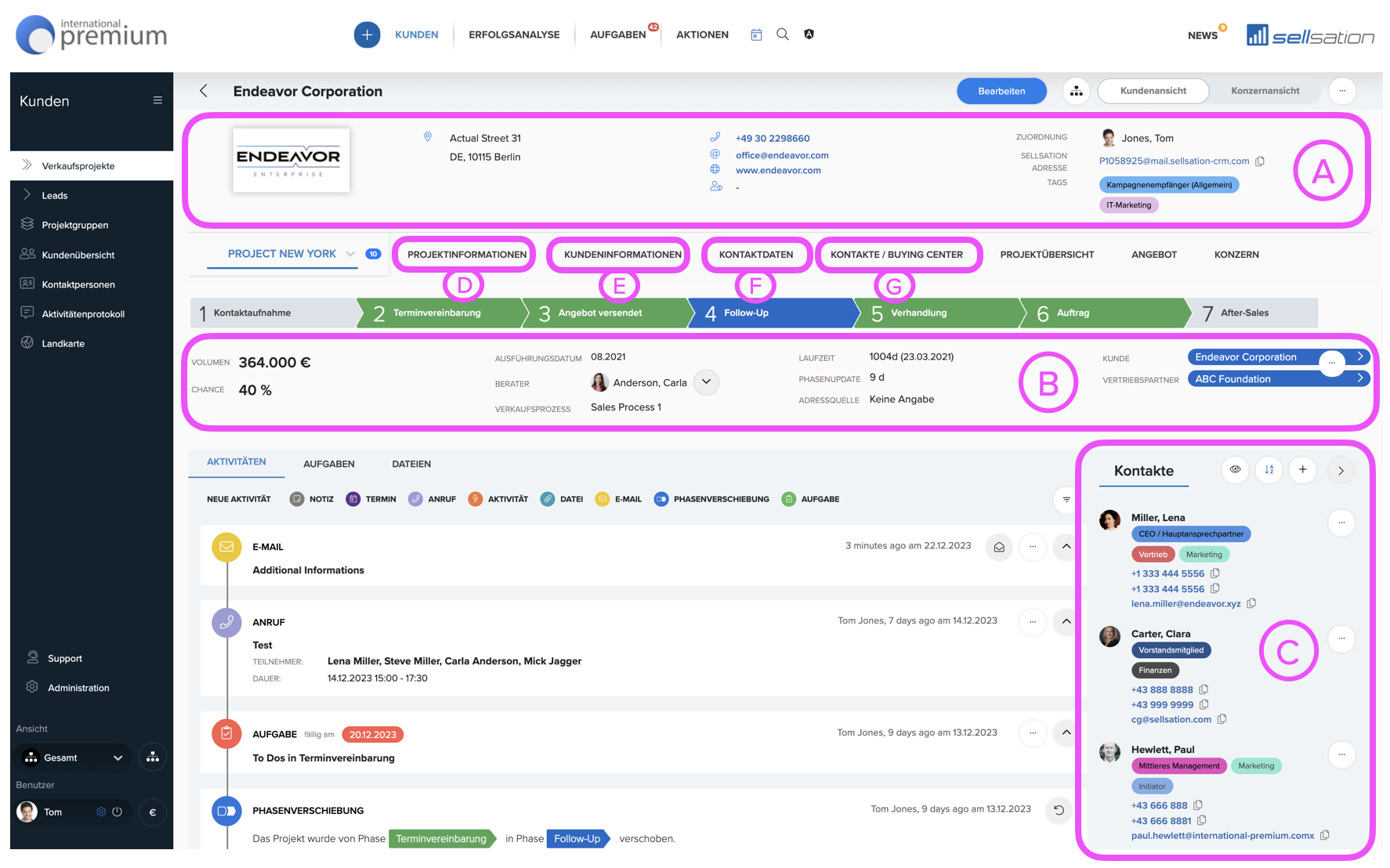Click the power icon next to Tom

click(118, 812)
